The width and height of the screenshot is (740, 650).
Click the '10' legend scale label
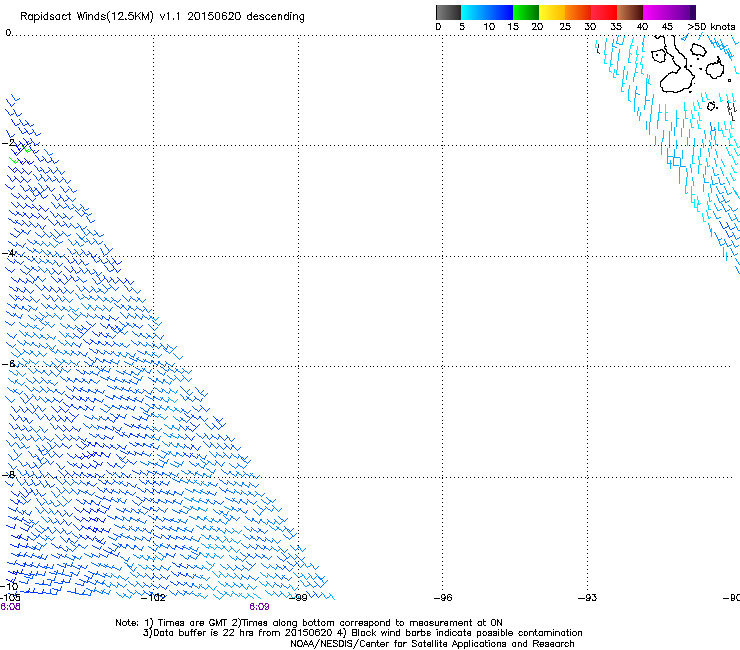(x=489, y=27)
